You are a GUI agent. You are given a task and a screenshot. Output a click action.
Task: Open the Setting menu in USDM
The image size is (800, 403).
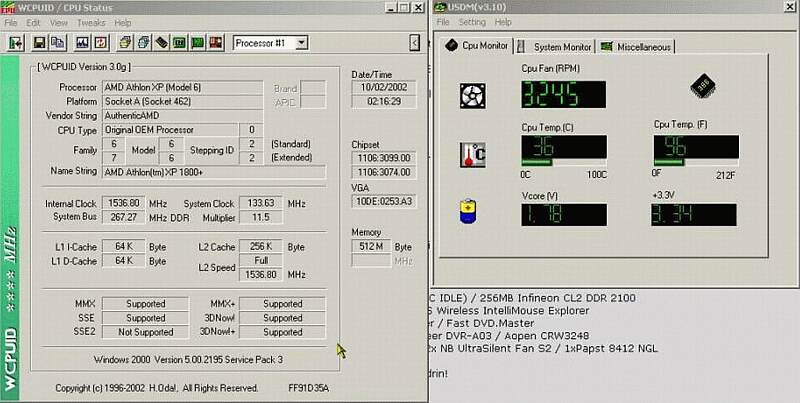pyautogui.click(x=472, y=22)
